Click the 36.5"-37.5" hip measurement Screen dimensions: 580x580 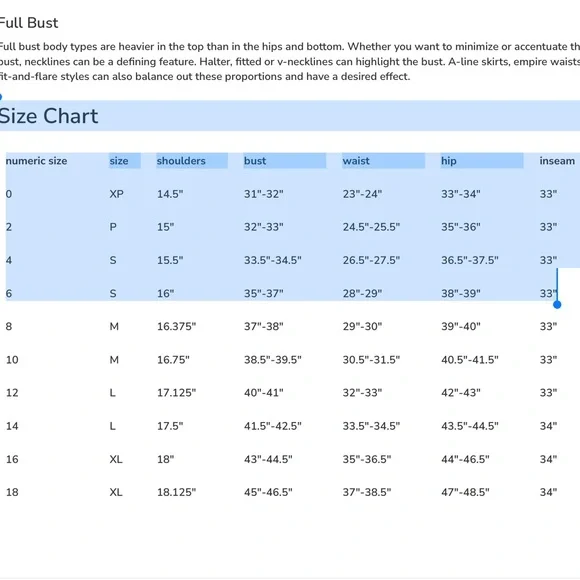(x=469, y=260)
